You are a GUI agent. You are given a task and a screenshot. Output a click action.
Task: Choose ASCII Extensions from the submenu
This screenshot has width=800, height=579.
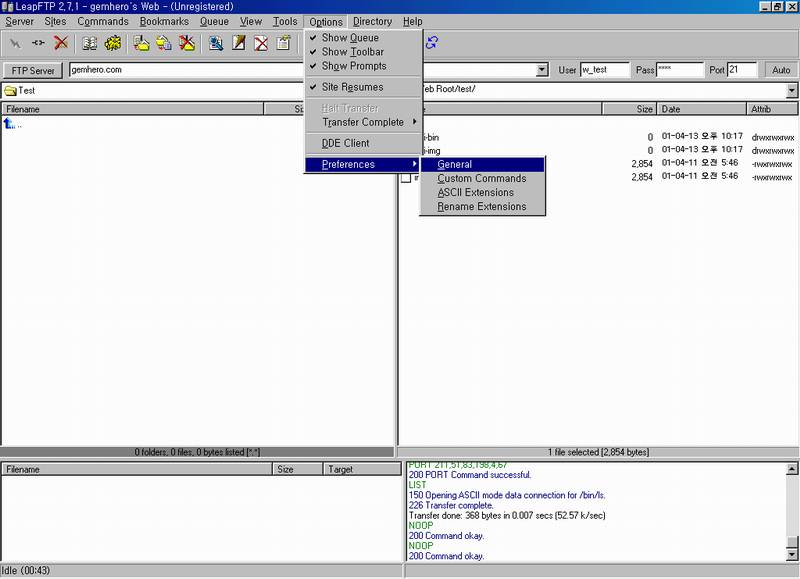pyautogui.click(x=483, y=193)
